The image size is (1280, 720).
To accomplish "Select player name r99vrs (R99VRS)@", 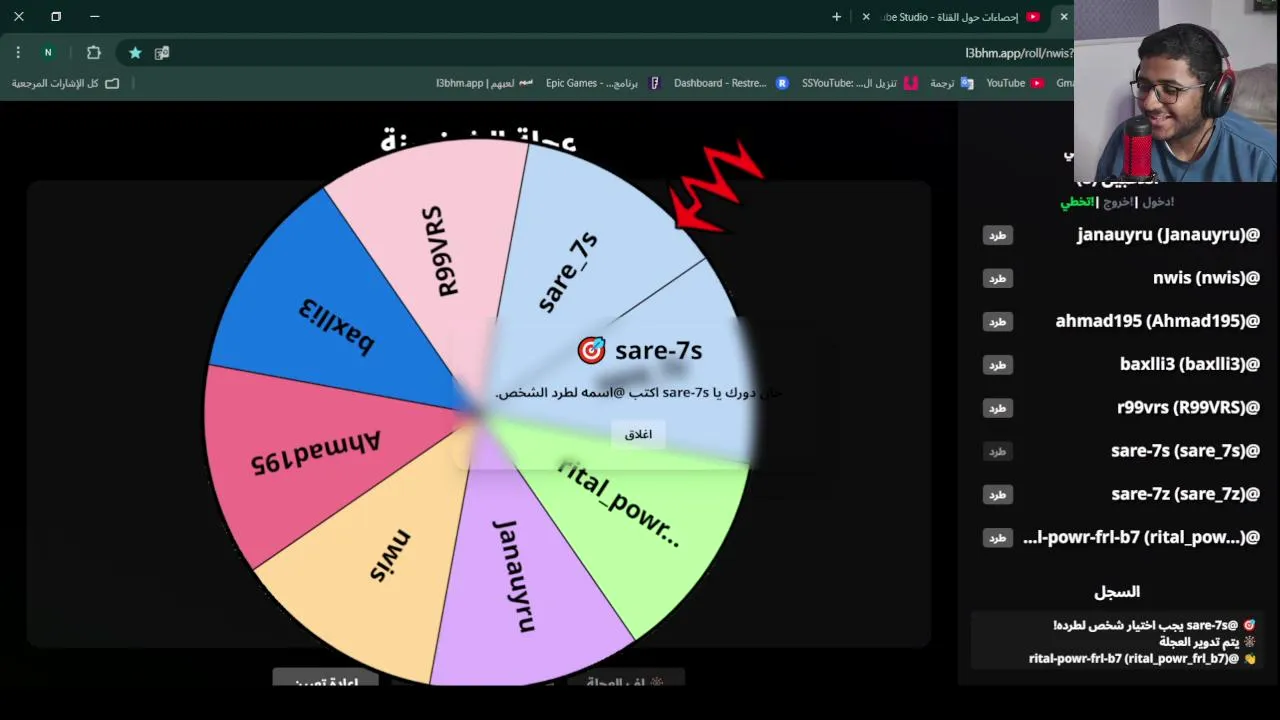I will point(1188,408).
